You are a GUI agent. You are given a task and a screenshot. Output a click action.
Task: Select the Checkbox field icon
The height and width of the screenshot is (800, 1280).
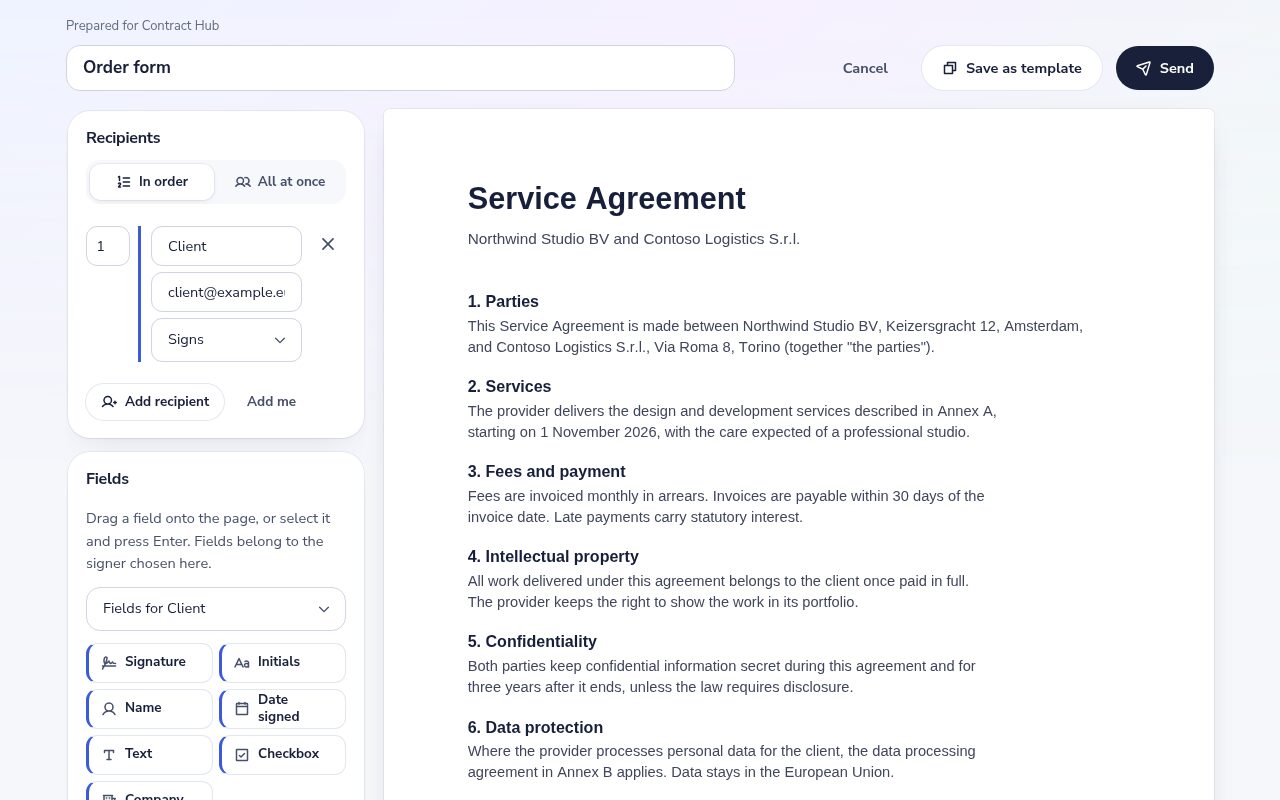coord(242,754)
